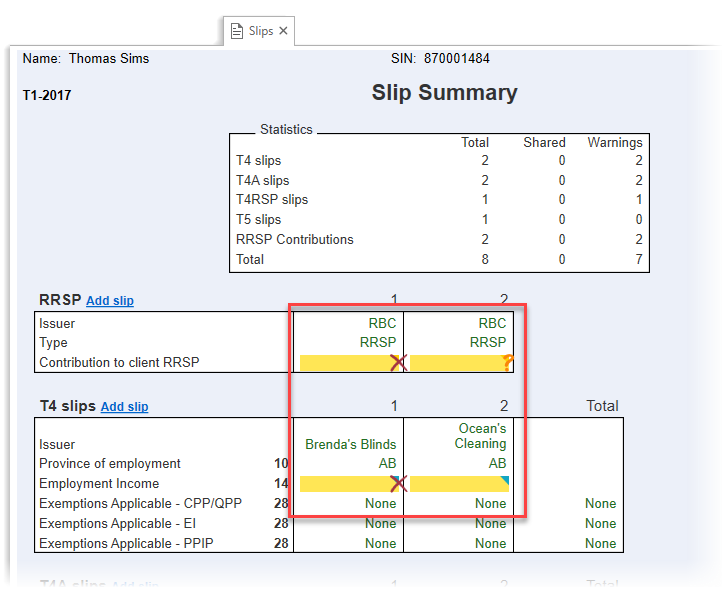Click CPP/QPP exemption None in Total column
723x592 pixels.
point(600,504)
